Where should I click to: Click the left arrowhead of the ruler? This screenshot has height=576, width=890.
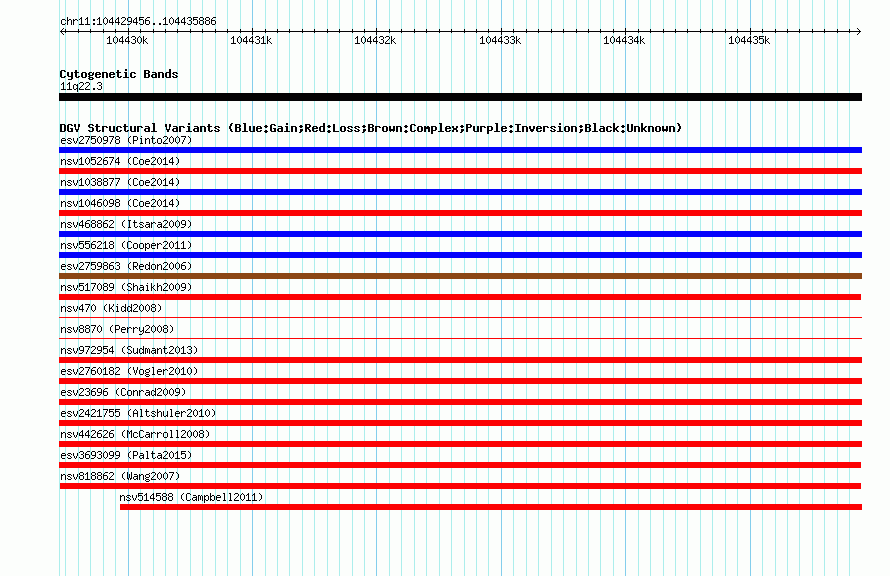click(x=62, y=31)
